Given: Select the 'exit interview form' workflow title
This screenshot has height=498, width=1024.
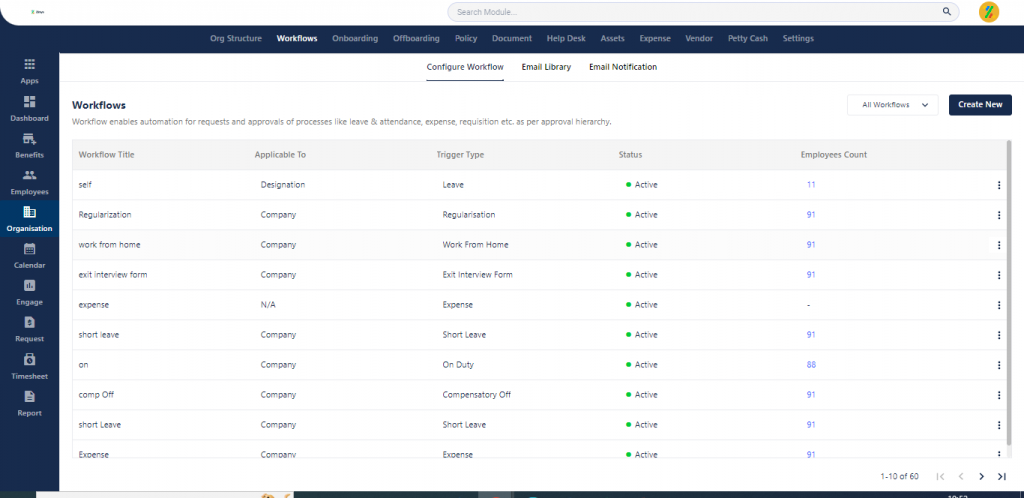Looking at the screenshot, I should [112, 275].
